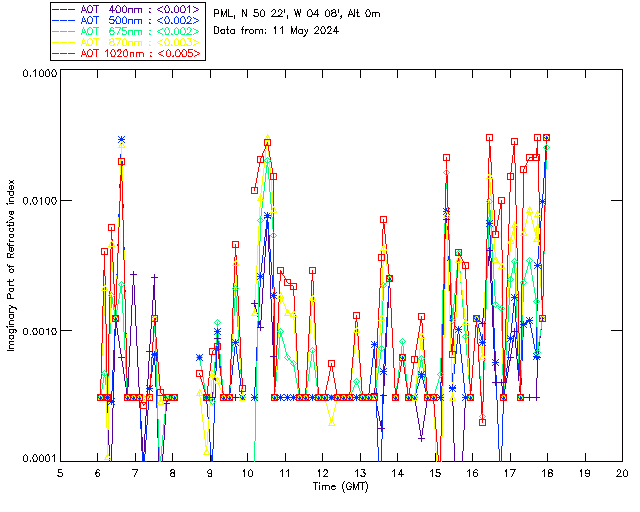Image resolution: width=640 pixels, height=512 pixels.
Task: Click the AOT 675nm legend entry
Action: [x=127, y=31]
